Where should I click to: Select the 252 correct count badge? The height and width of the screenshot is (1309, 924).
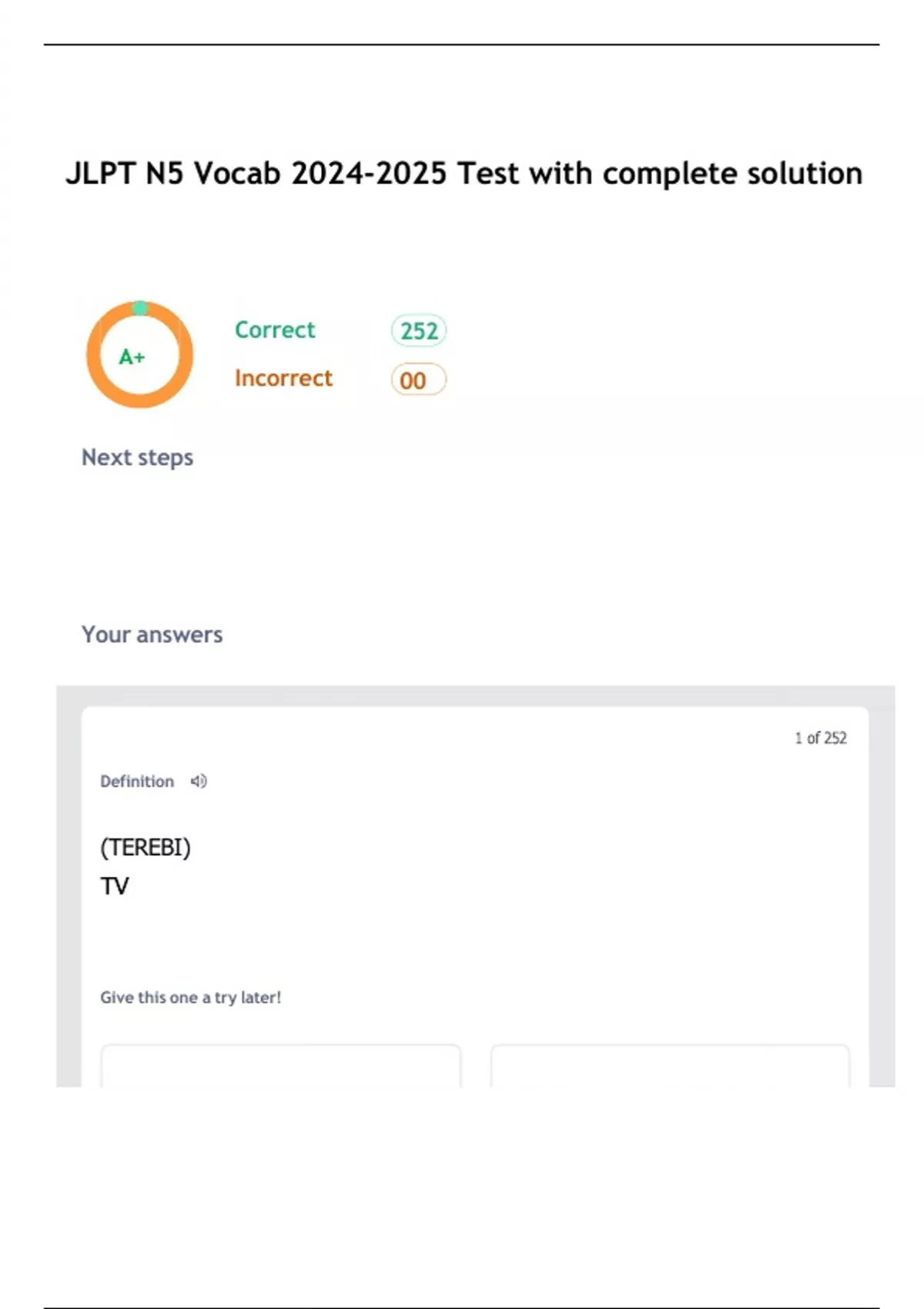pyautogui.click(x=419, y=331)
